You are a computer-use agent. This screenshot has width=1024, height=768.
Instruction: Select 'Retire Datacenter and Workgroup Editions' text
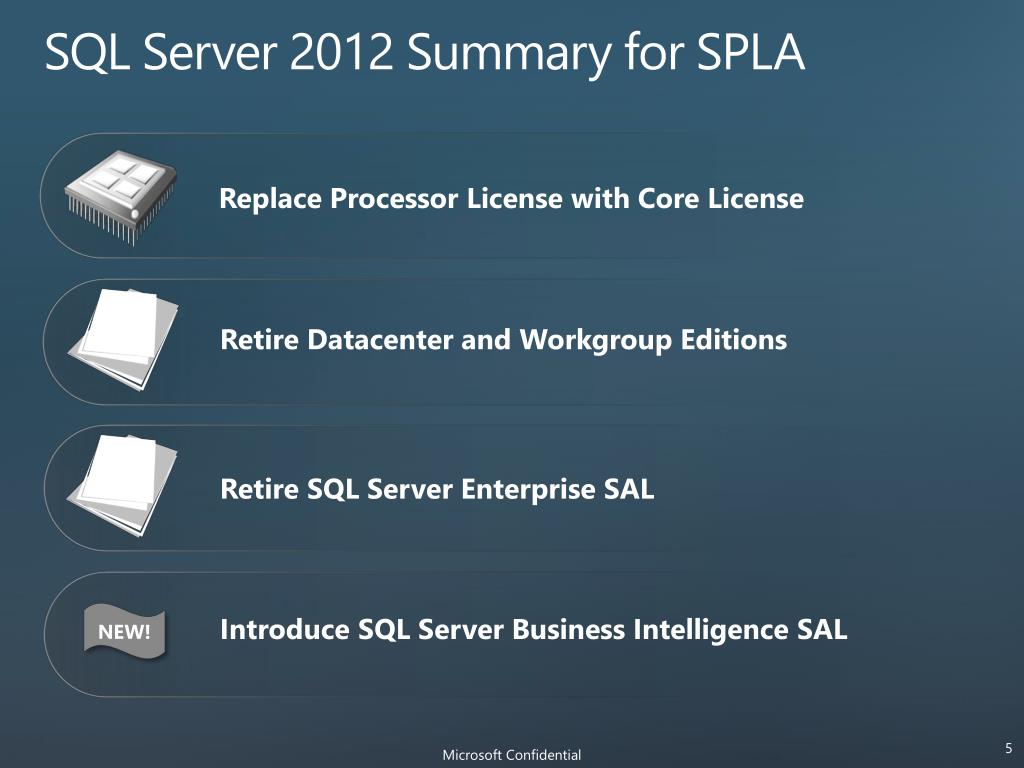point(504,340)
